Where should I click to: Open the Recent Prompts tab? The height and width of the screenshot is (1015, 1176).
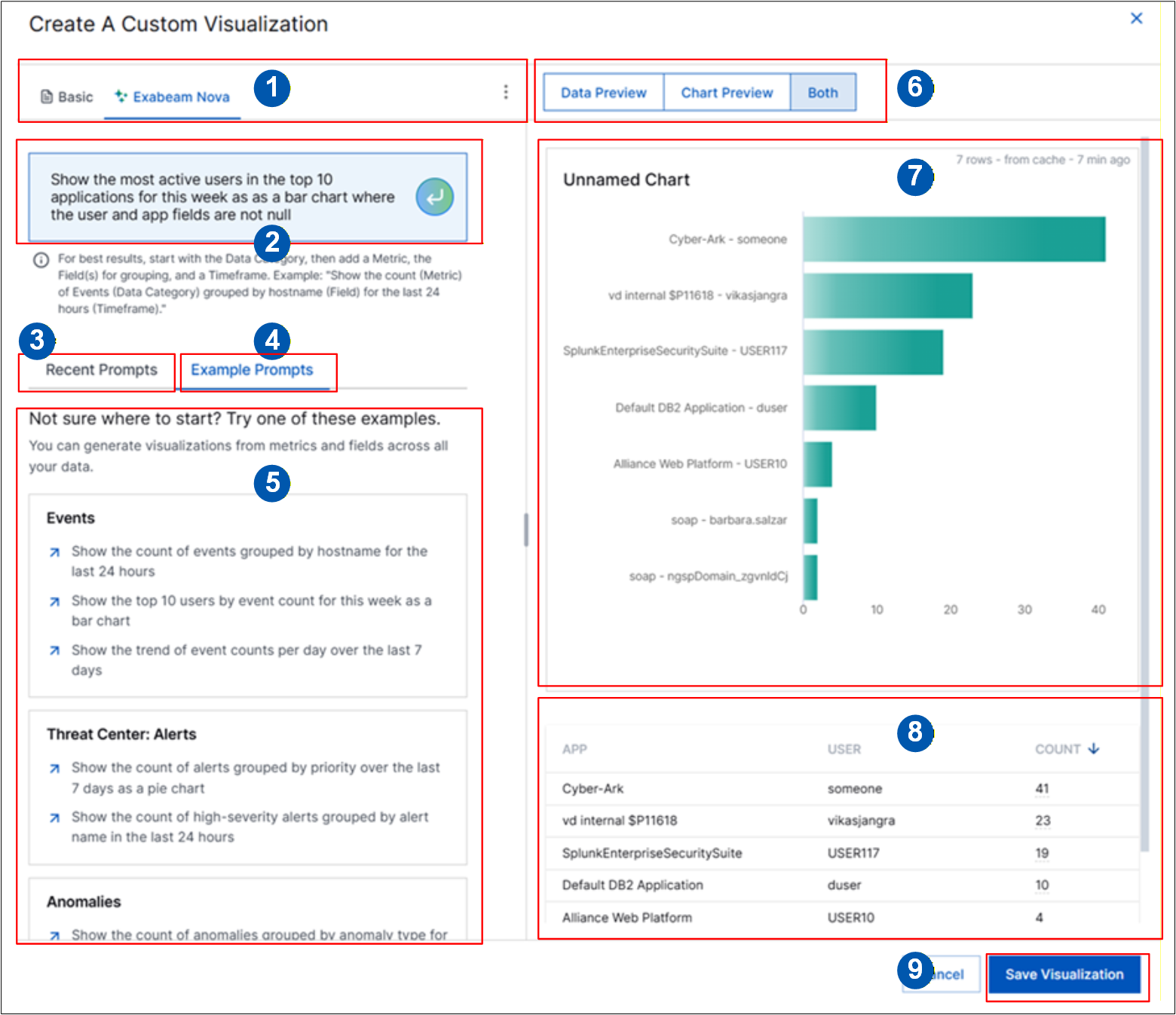click(102, 370)
